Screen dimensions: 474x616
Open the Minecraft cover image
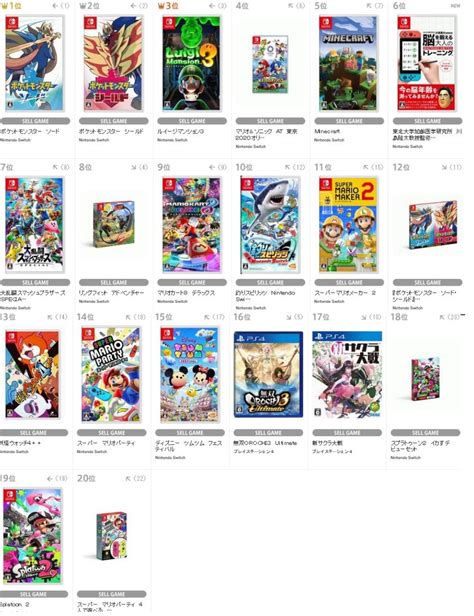point(349,64)
